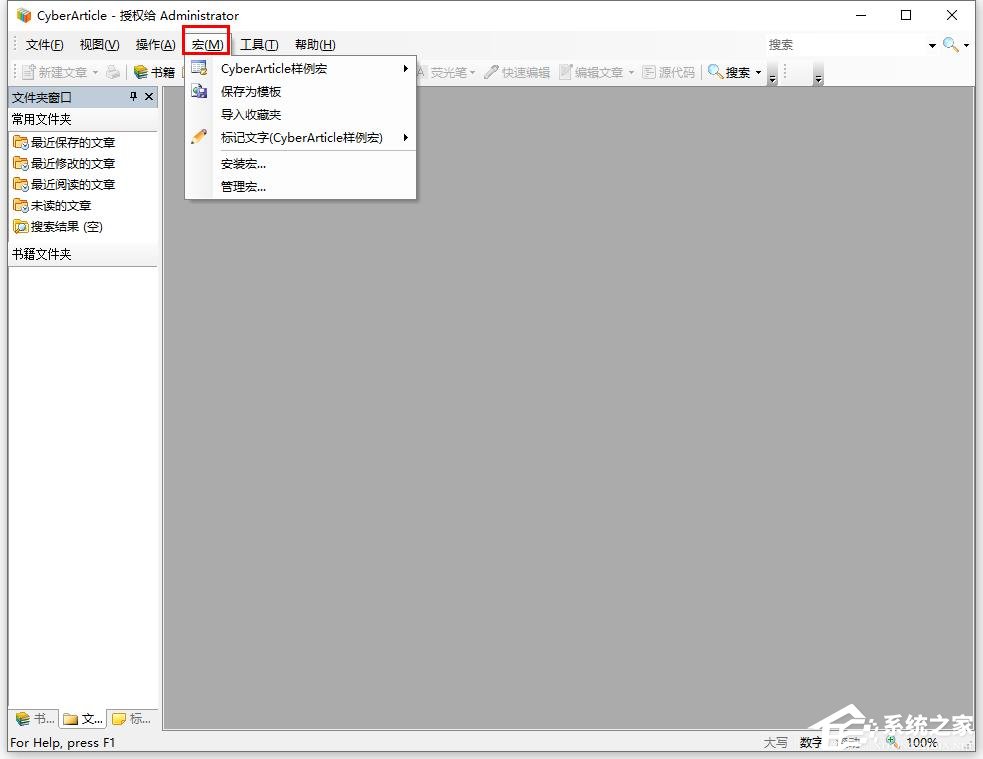Click the folder icon of 最近阅读的文章

(21, 184)
